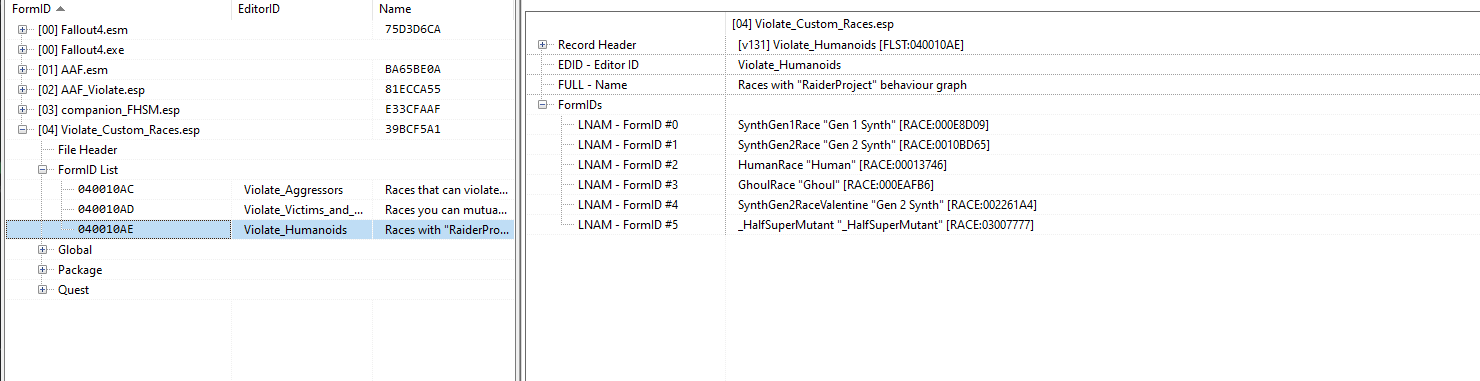
Task: Expand the Record Header row
Action: coord(543,44)
